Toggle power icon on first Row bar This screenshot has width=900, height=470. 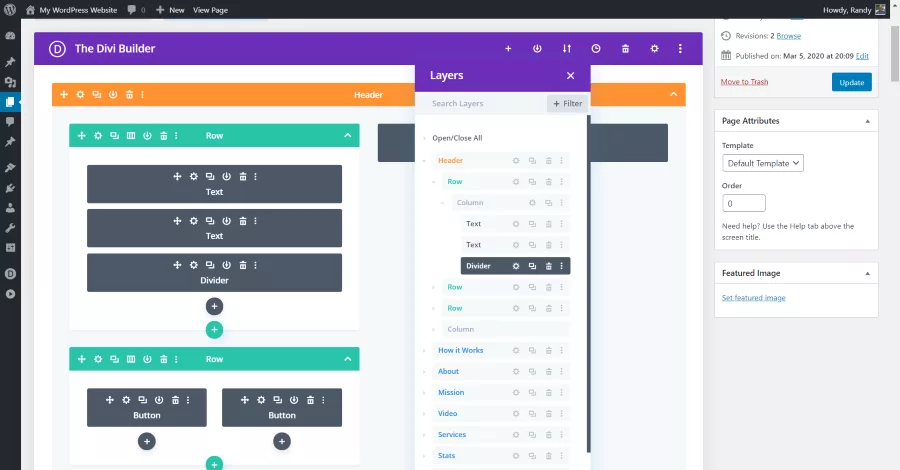point(148,136)
